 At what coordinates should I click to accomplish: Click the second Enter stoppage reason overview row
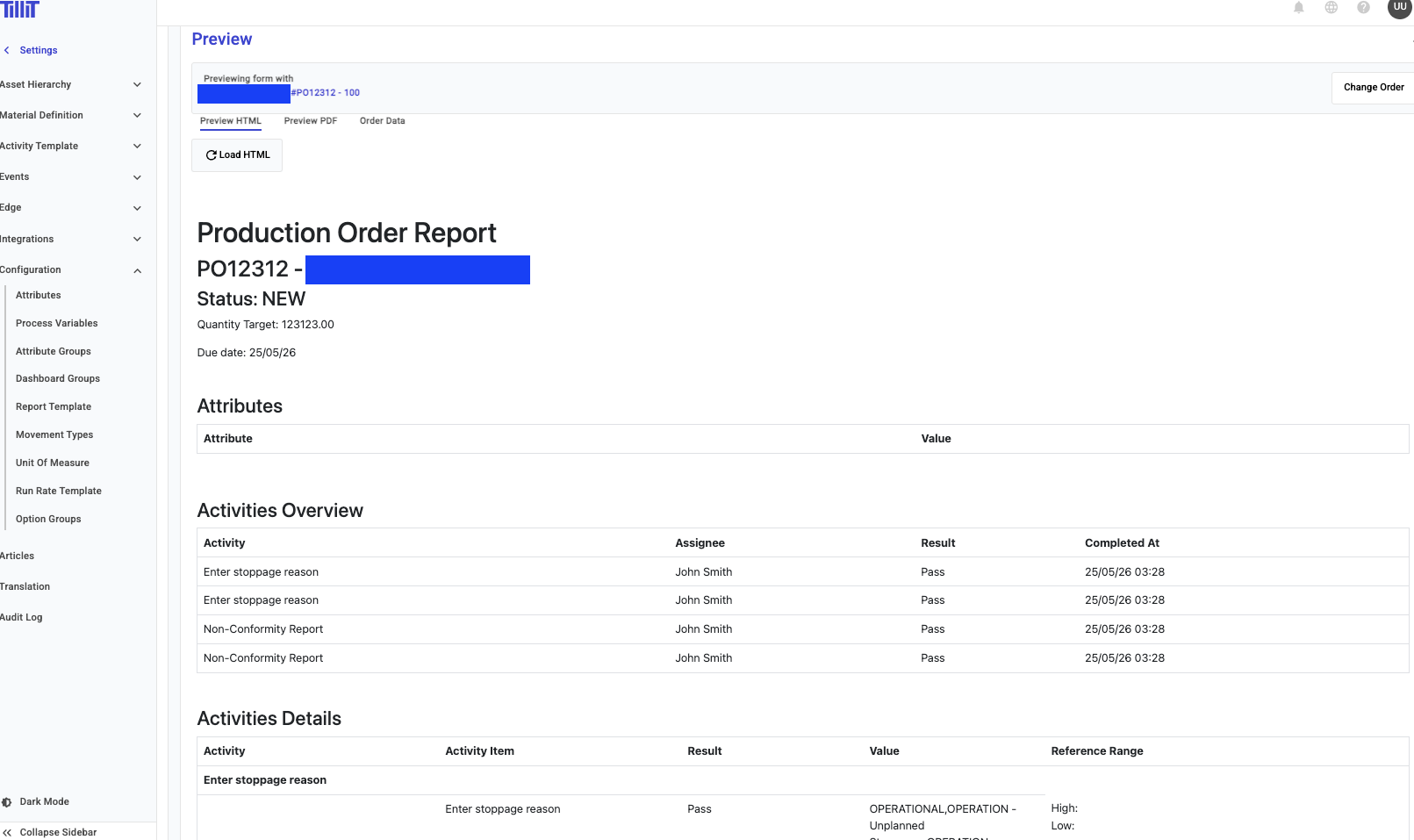(802, 600)
